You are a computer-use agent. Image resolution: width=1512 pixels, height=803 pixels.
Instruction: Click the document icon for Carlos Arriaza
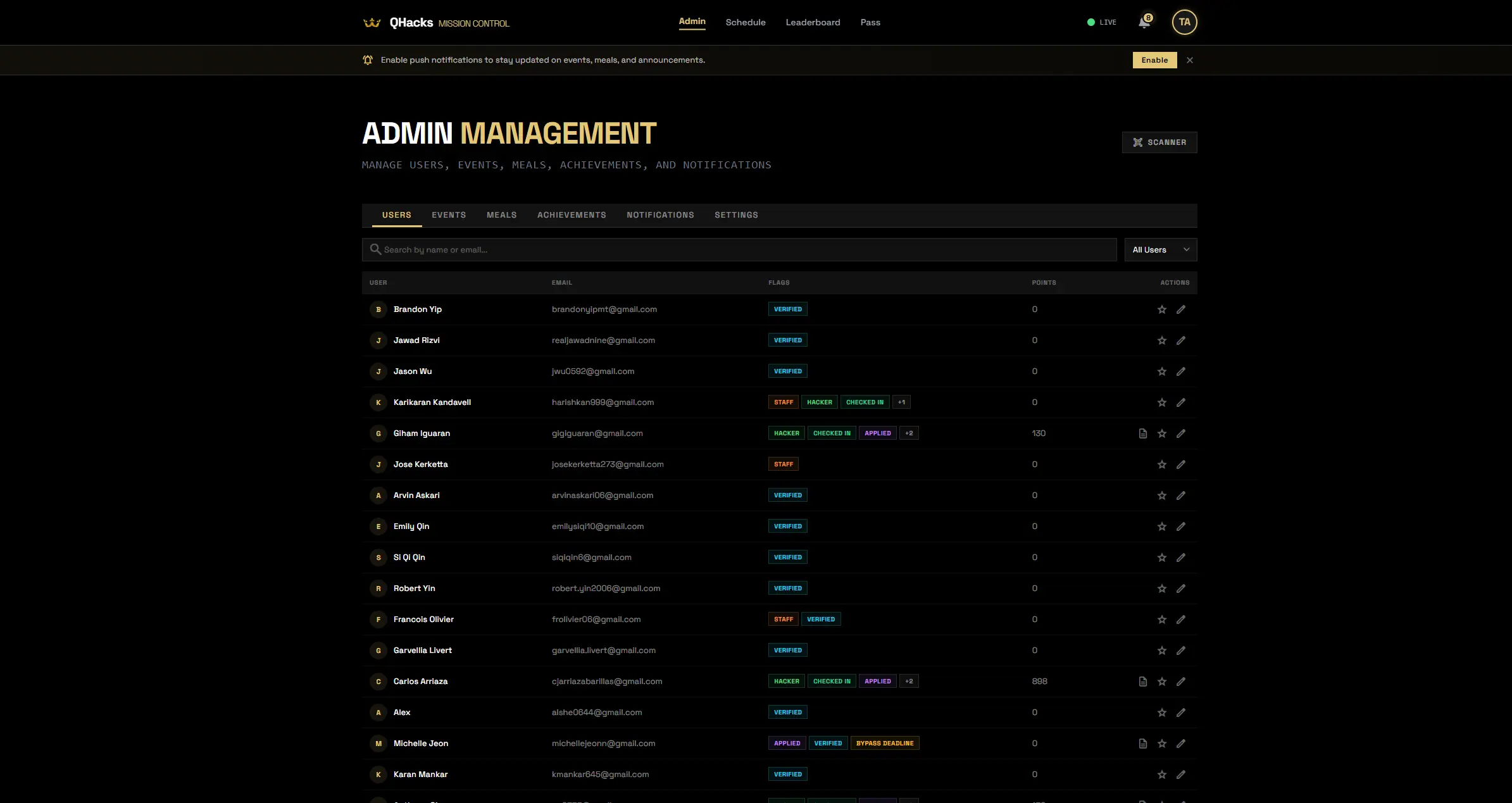[1142, 682]
